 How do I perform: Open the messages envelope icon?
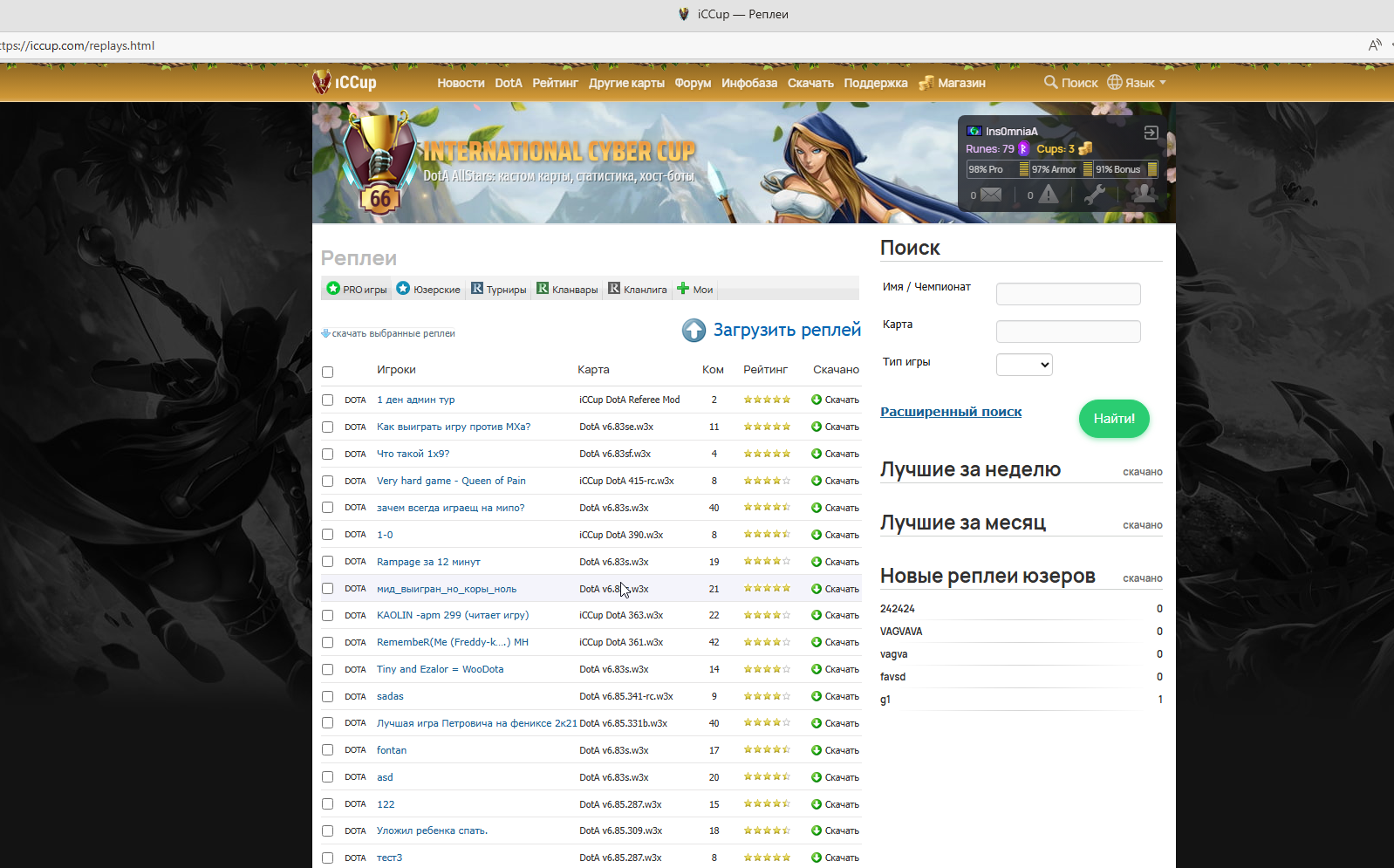click(991, 195)
